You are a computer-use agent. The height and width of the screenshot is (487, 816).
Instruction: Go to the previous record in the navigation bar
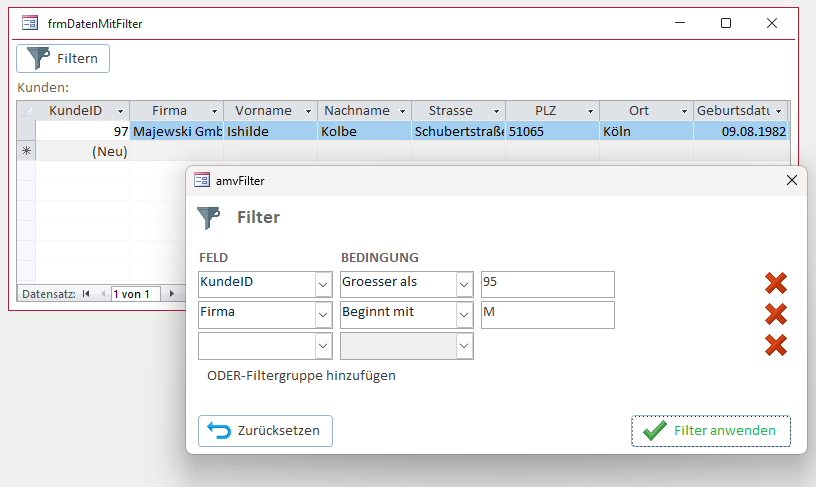[103, 293]
